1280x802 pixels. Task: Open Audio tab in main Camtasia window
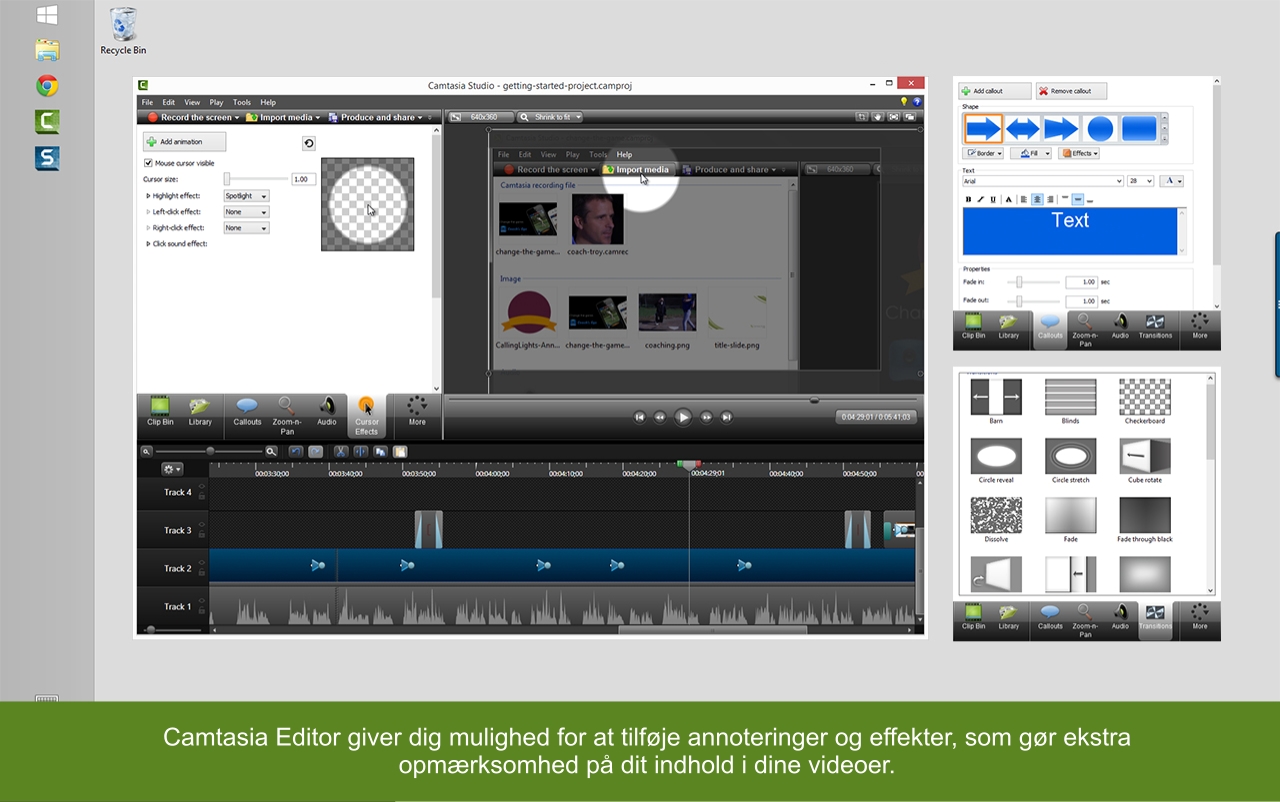coord(327,413)
